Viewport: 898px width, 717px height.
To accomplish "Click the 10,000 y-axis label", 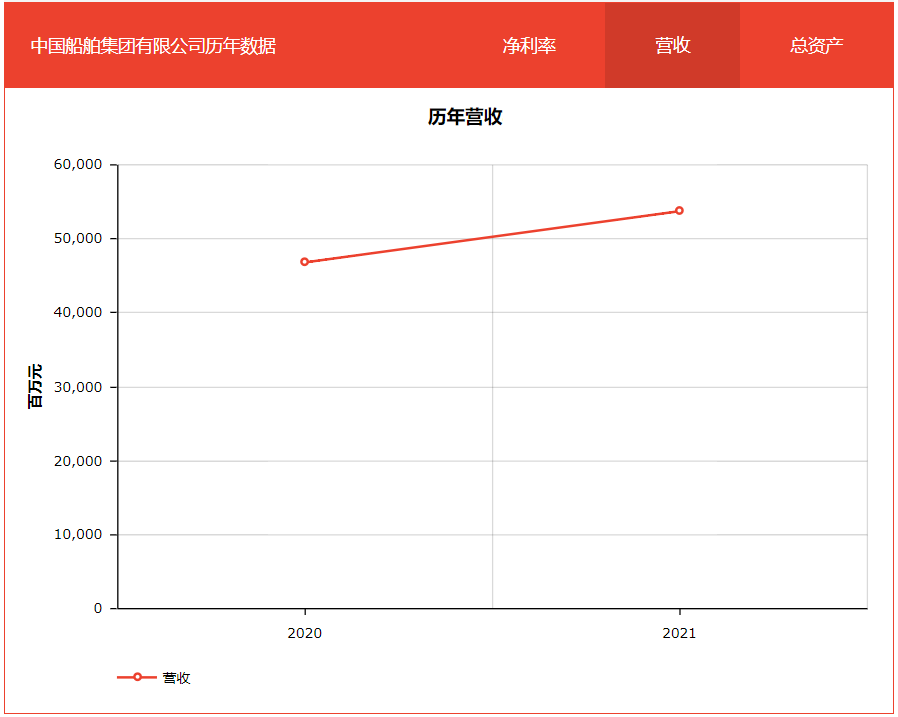I will click(x=76, y=535).
